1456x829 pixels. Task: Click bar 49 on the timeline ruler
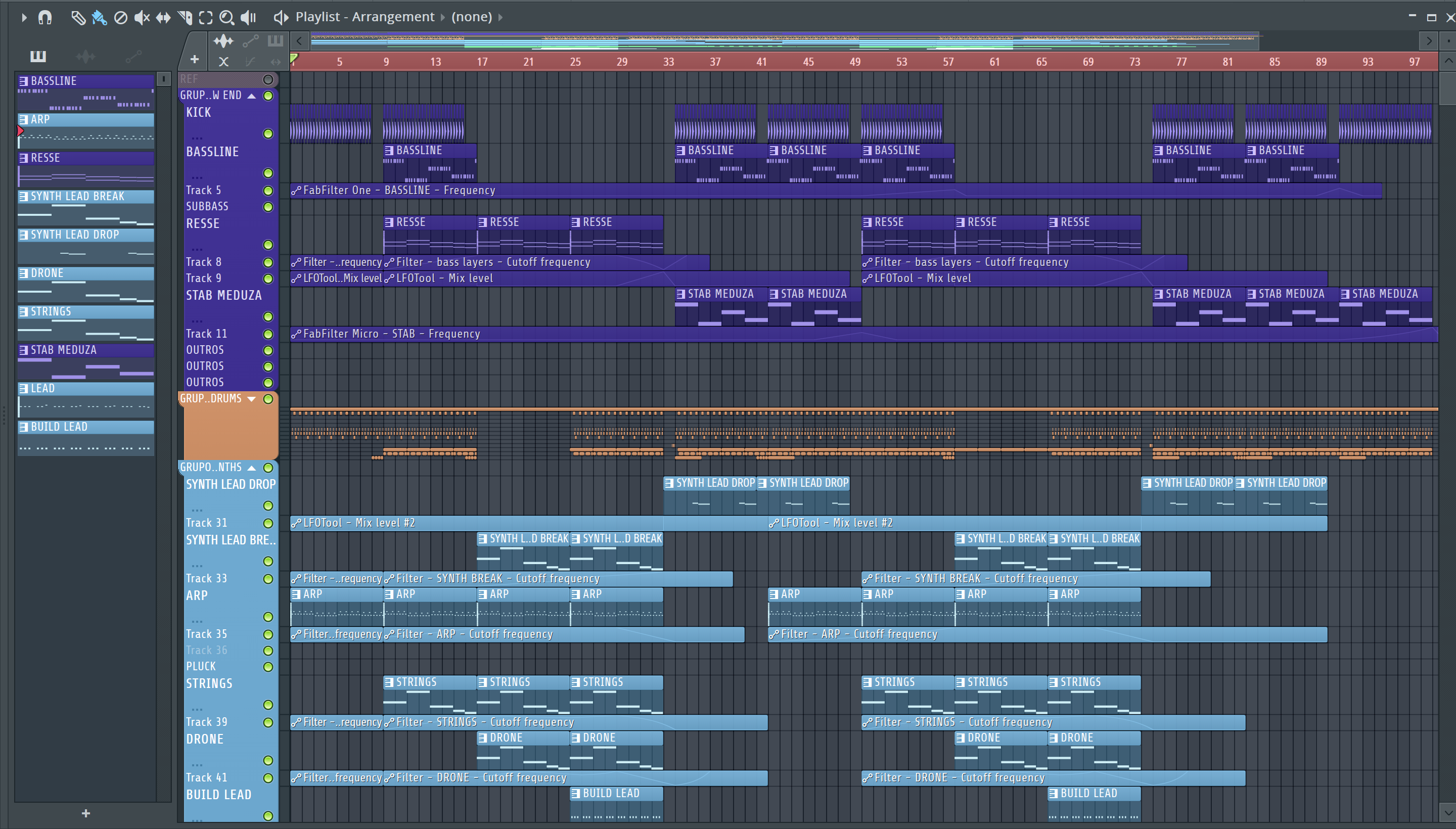coord(855,62)
